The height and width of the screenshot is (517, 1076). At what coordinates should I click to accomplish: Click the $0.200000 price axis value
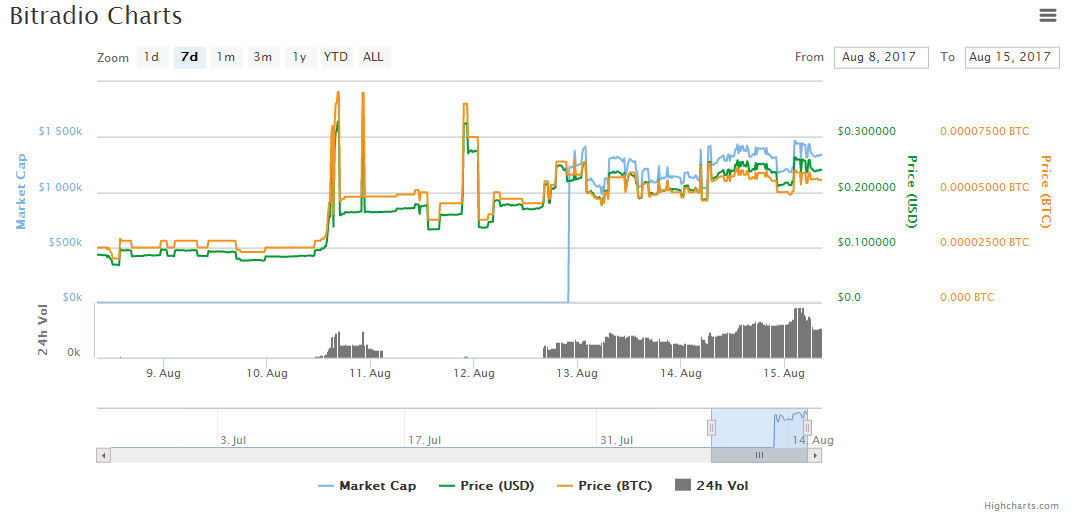(867, 187)
